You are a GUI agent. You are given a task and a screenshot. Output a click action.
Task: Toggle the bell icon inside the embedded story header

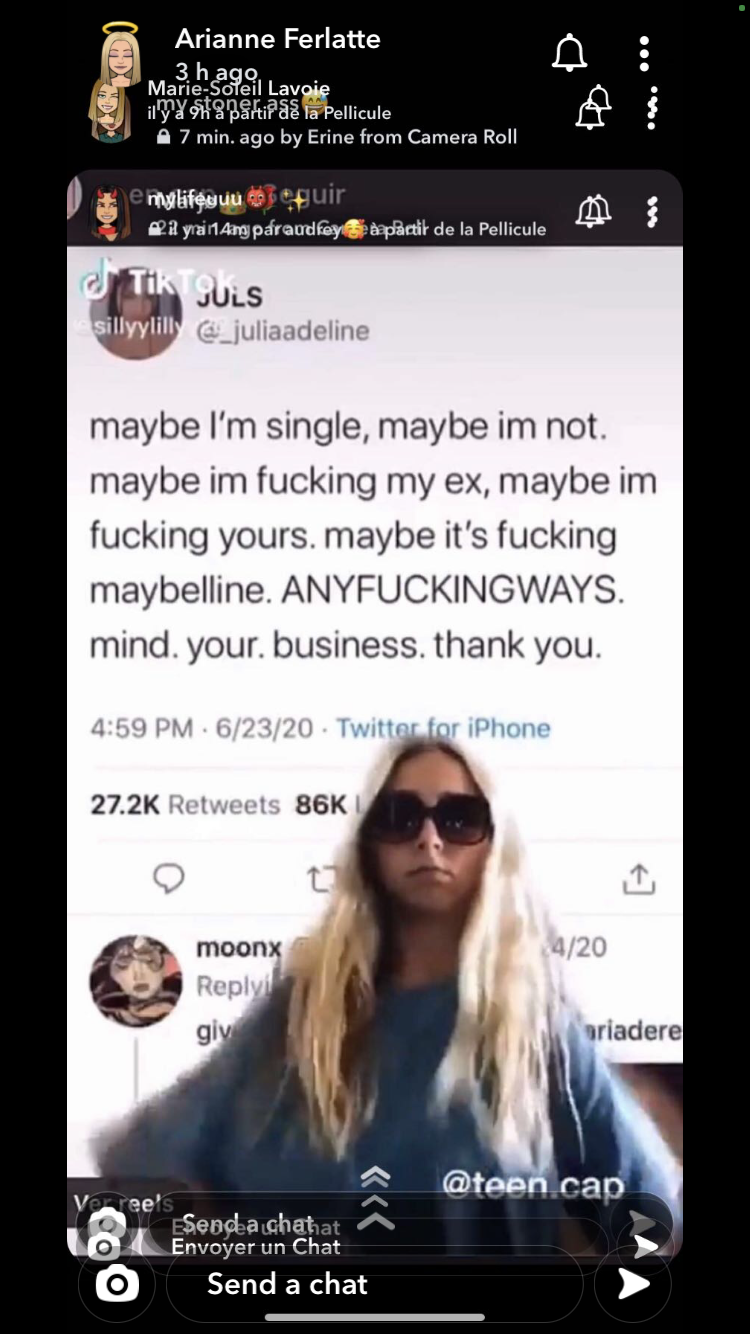tap(593, 211)
